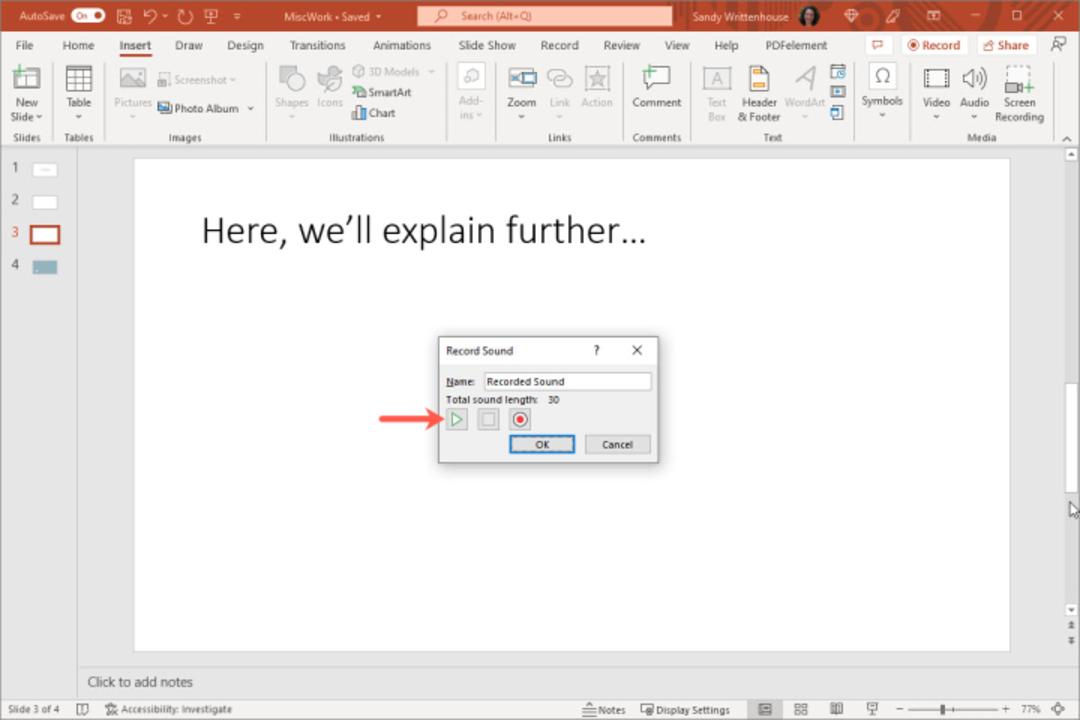Insert a Chart

tap(373, 112)
